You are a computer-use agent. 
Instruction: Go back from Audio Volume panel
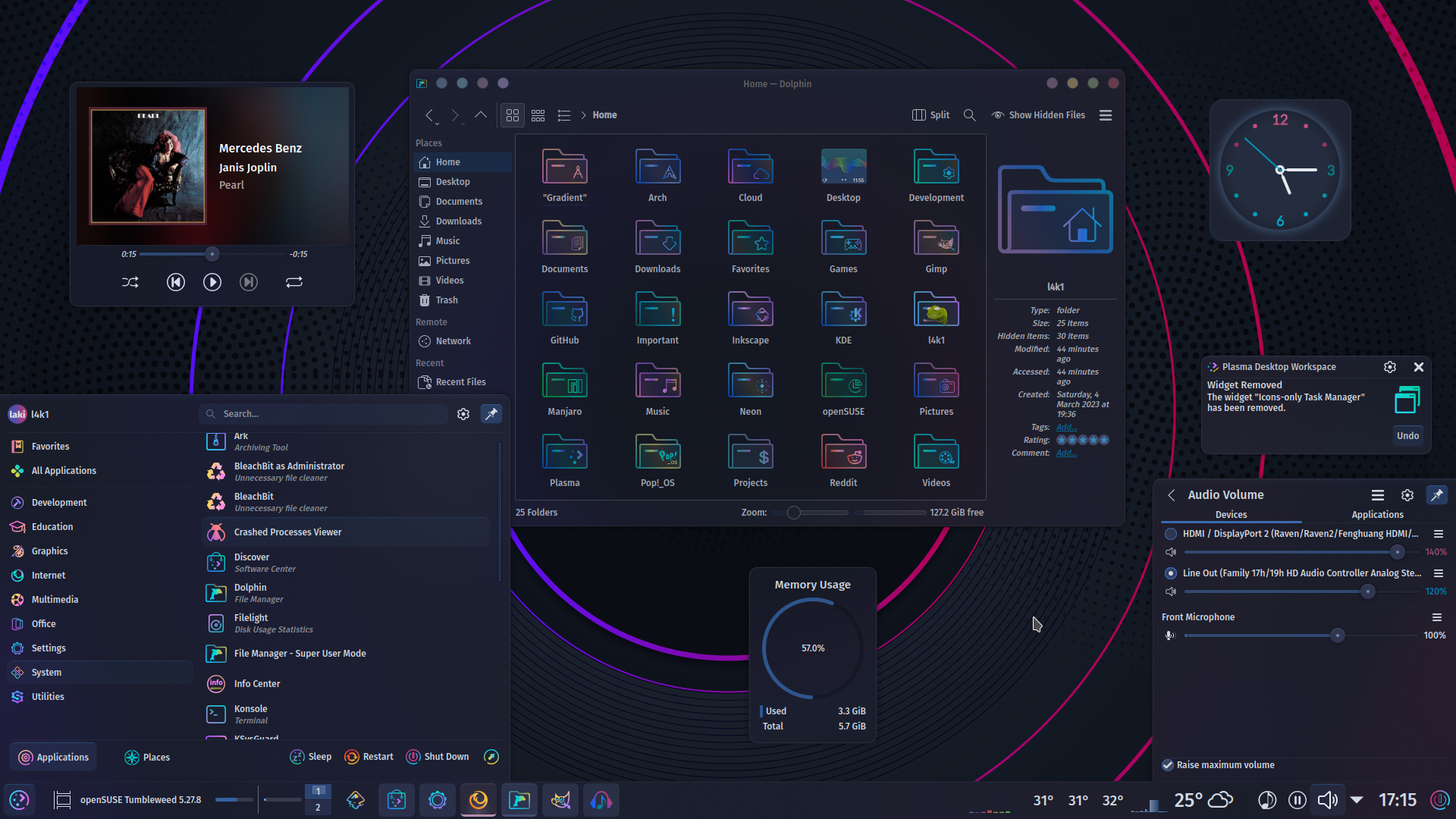pyautogui.click(x=1172, y=495)
